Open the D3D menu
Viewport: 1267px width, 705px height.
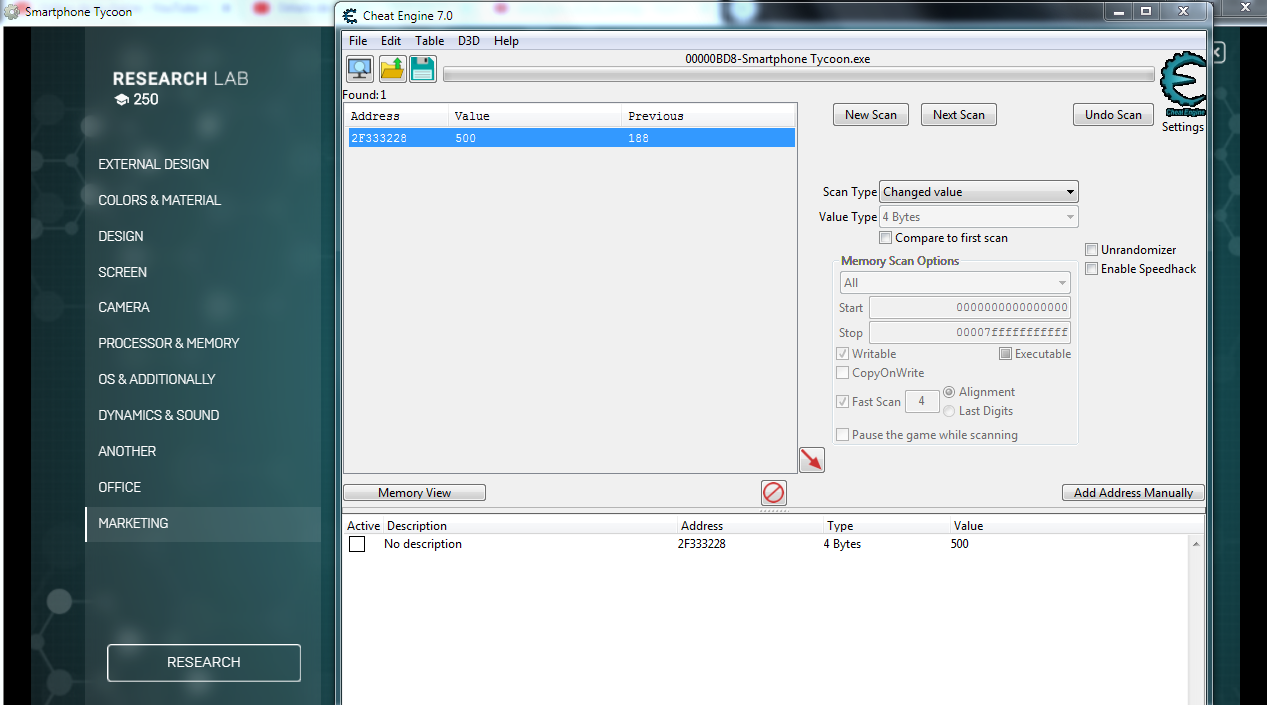coord(469,41)
